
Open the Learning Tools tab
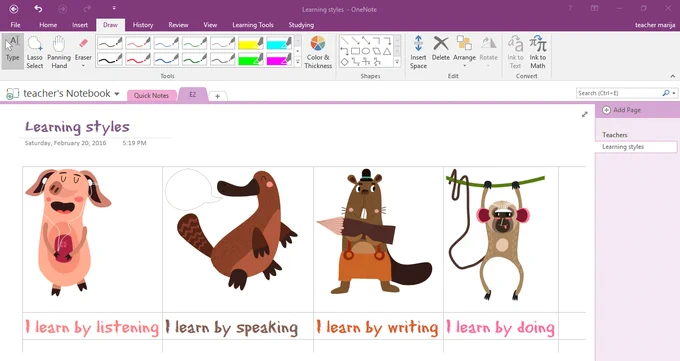[253, 25]
